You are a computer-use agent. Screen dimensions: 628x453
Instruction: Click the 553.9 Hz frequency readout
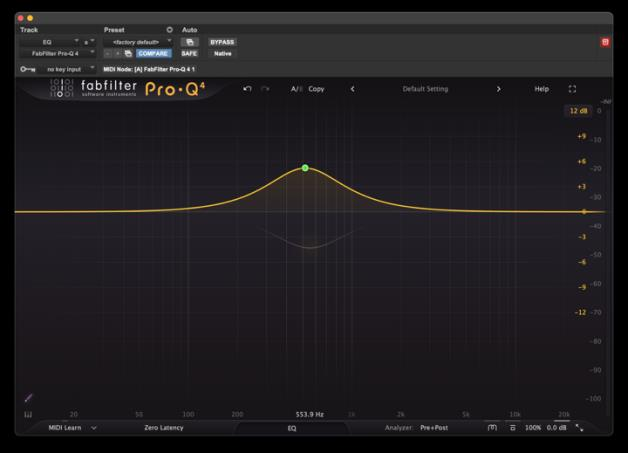310,414
